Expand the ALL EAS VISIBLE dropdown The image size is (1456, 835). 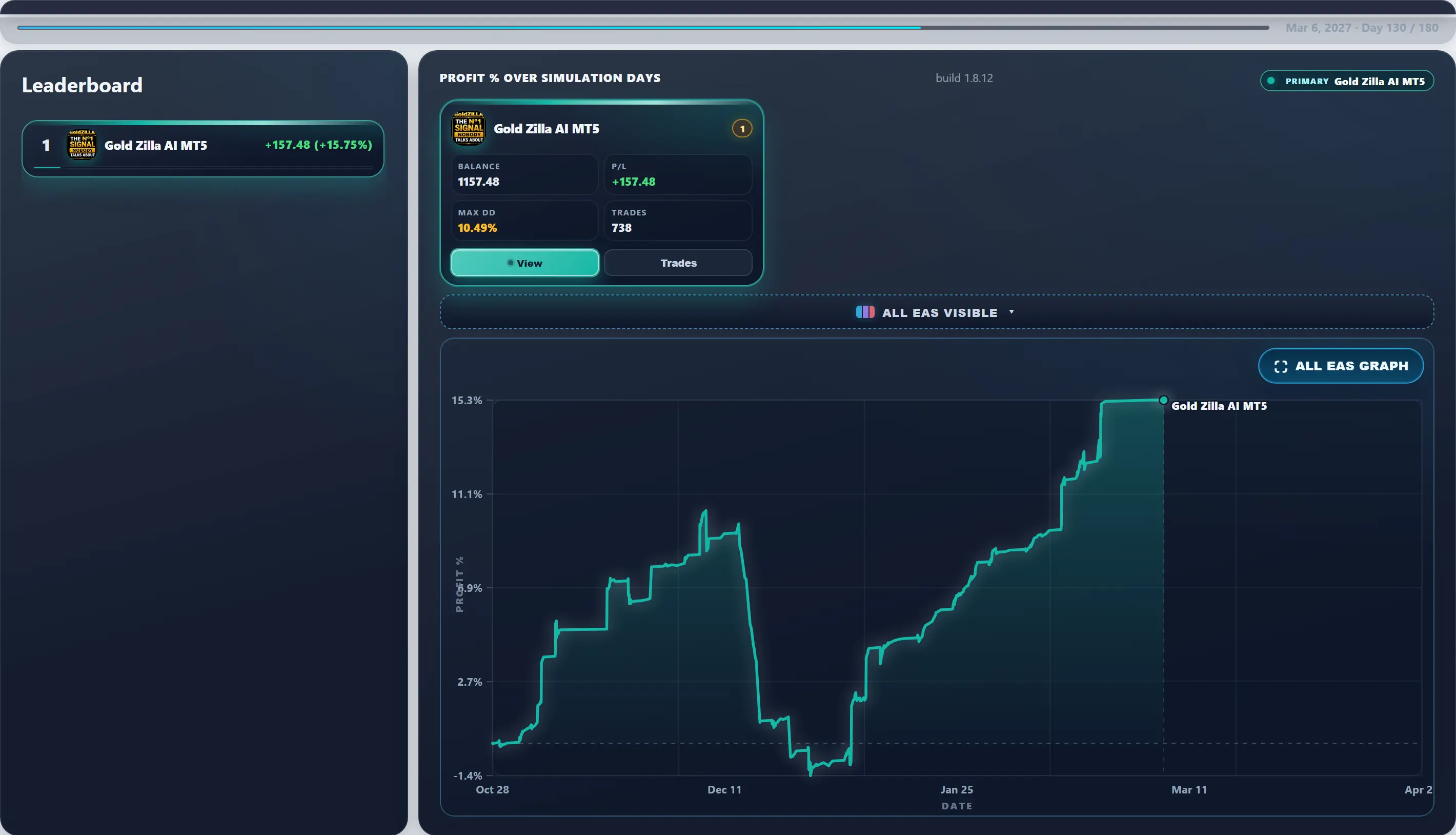tap(937, 312)
